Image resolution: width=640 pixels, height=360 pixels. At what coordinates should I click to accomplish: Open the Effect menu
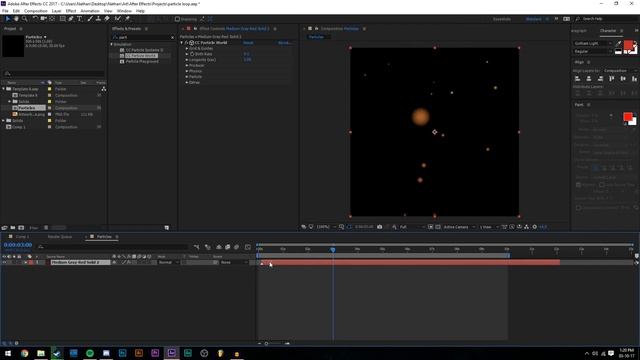point(71,11)
